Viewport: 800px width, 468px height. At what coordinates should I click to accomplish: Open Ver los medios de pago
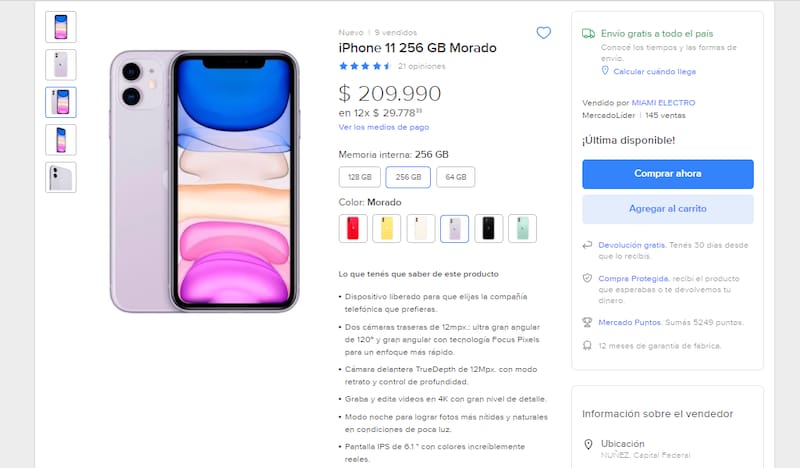pos(384,127)
